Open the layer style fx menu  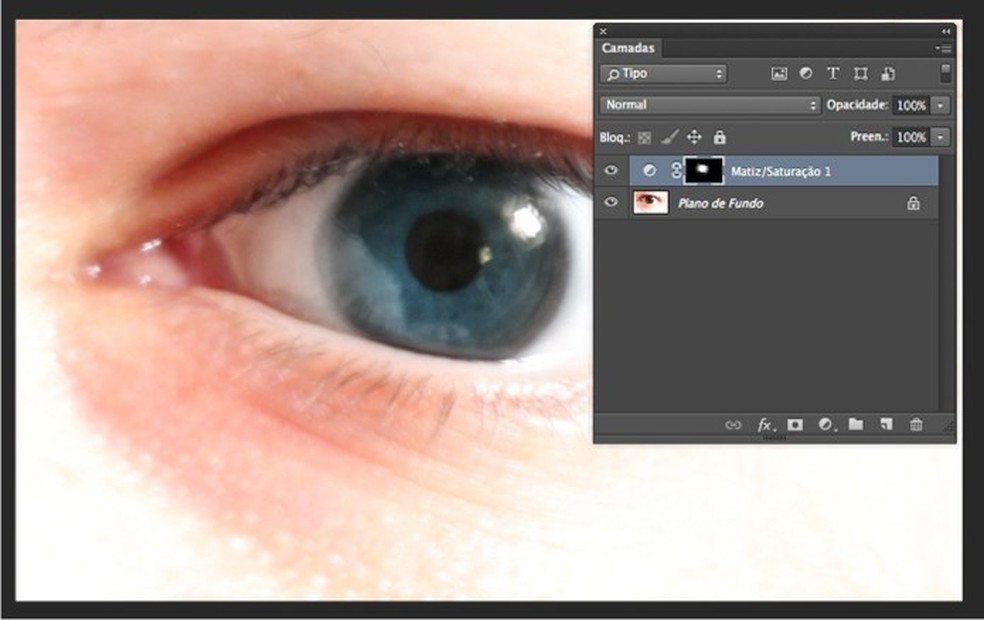pyautogui.click(x=765, y=425)
